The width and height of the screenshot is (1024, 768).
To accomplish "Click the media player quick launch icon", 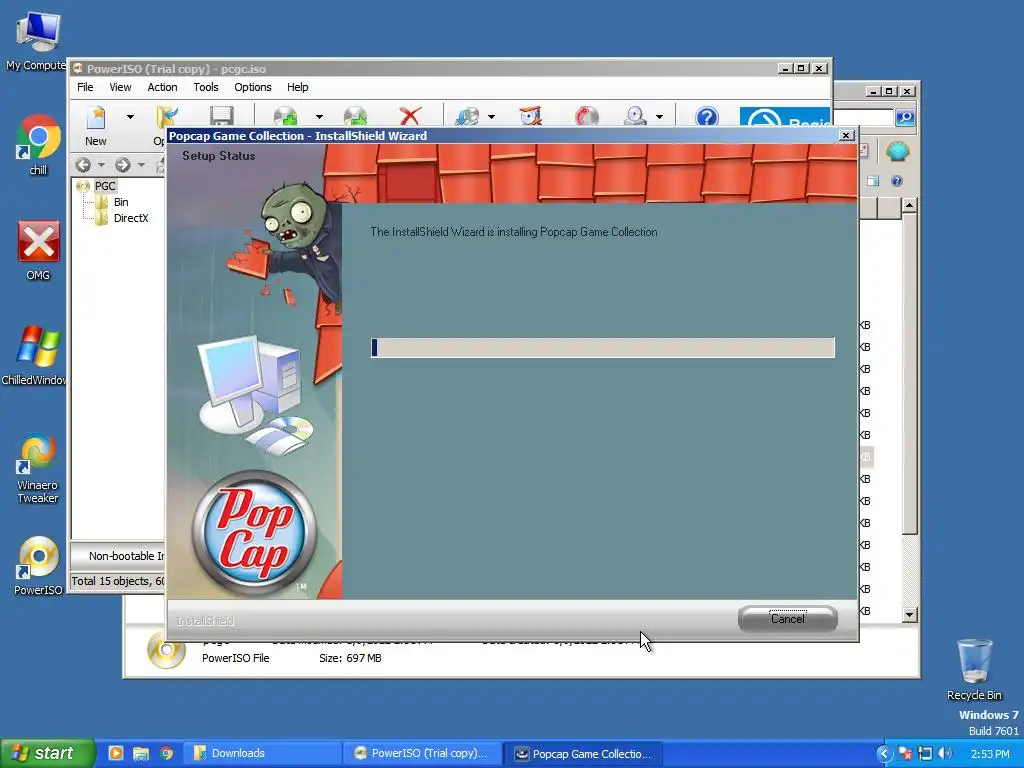I will (x=116, y=753).
